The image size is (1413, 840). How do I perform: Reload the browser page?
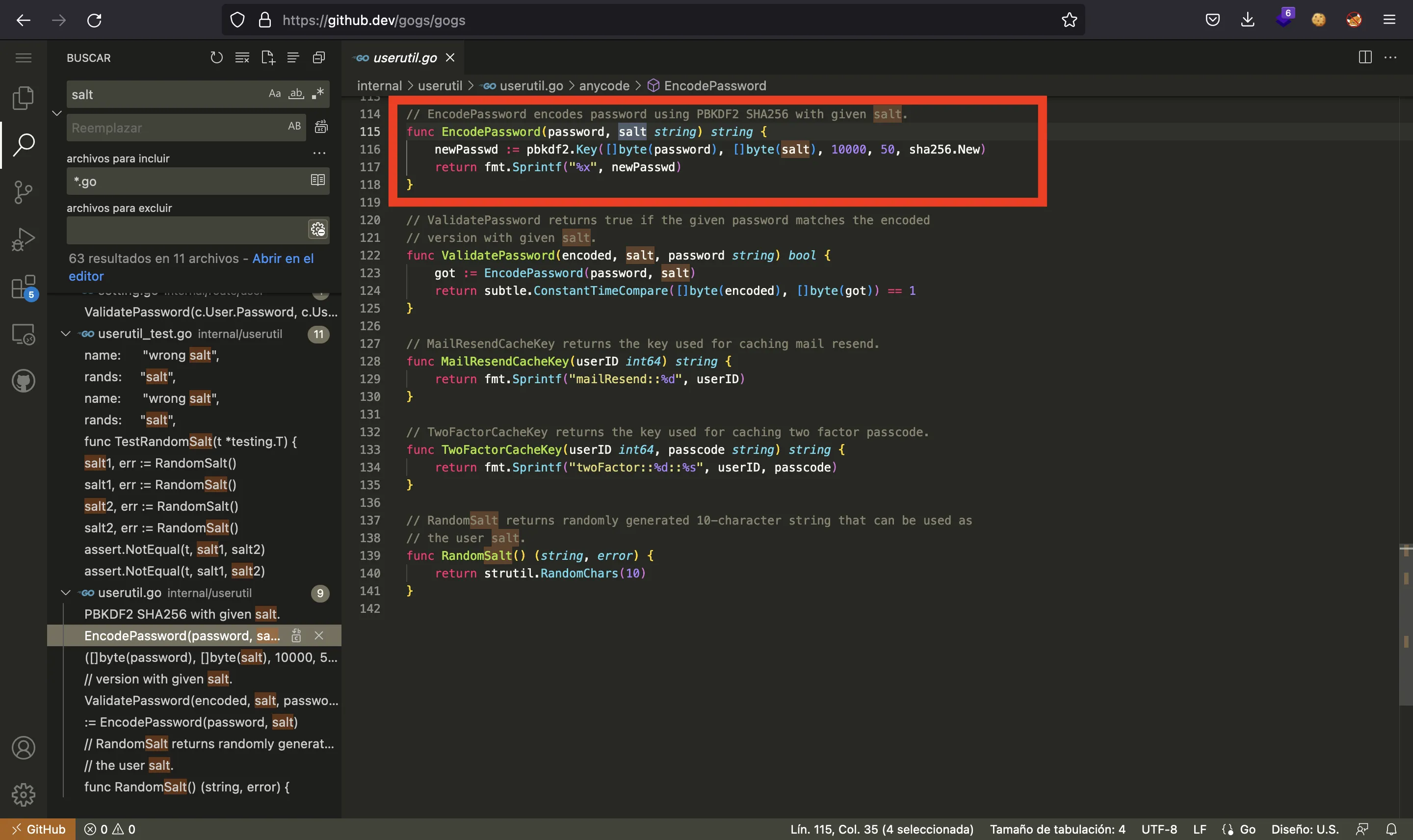click(x=95, y=21)
